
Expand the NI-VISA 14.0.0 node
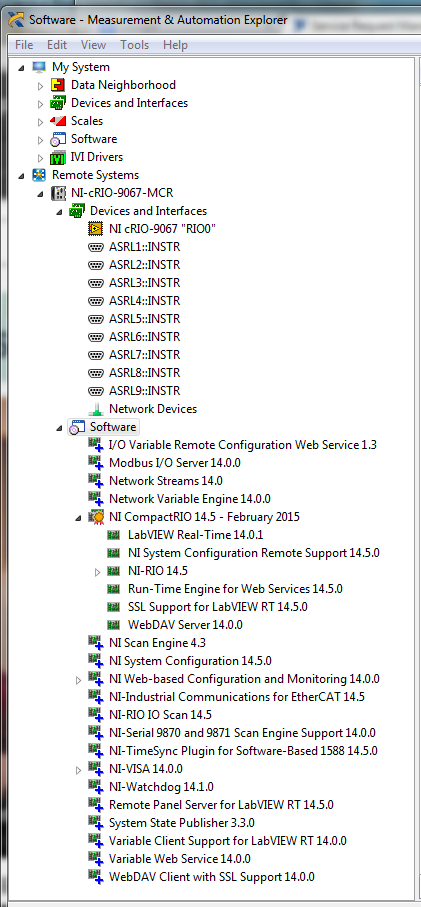coord(79,770)
